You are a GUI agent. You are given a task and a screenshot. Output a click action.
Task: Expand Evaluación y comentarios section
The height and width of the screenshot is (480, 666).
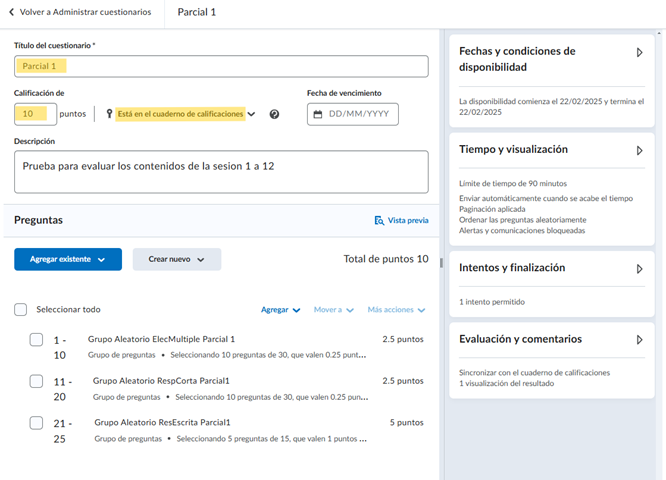pos(639,340)
